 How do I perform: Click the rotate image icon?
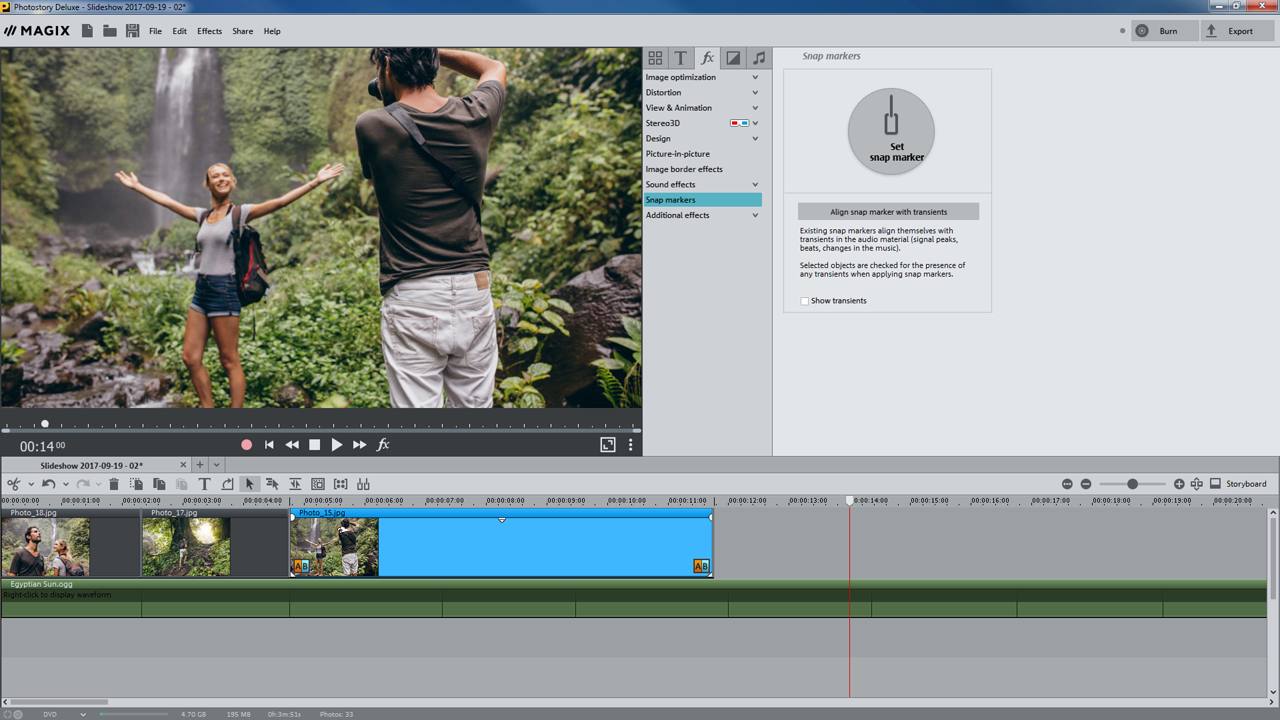pyautogui.click(x=227, y=484)
